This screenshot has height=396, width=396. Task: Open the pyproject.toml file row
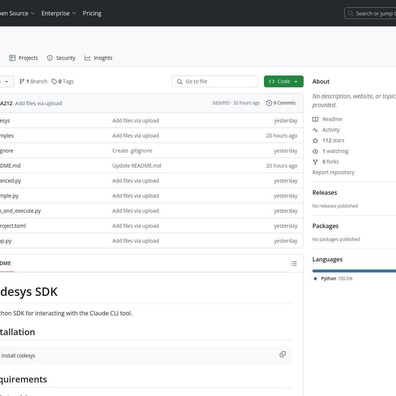point(151,226)
